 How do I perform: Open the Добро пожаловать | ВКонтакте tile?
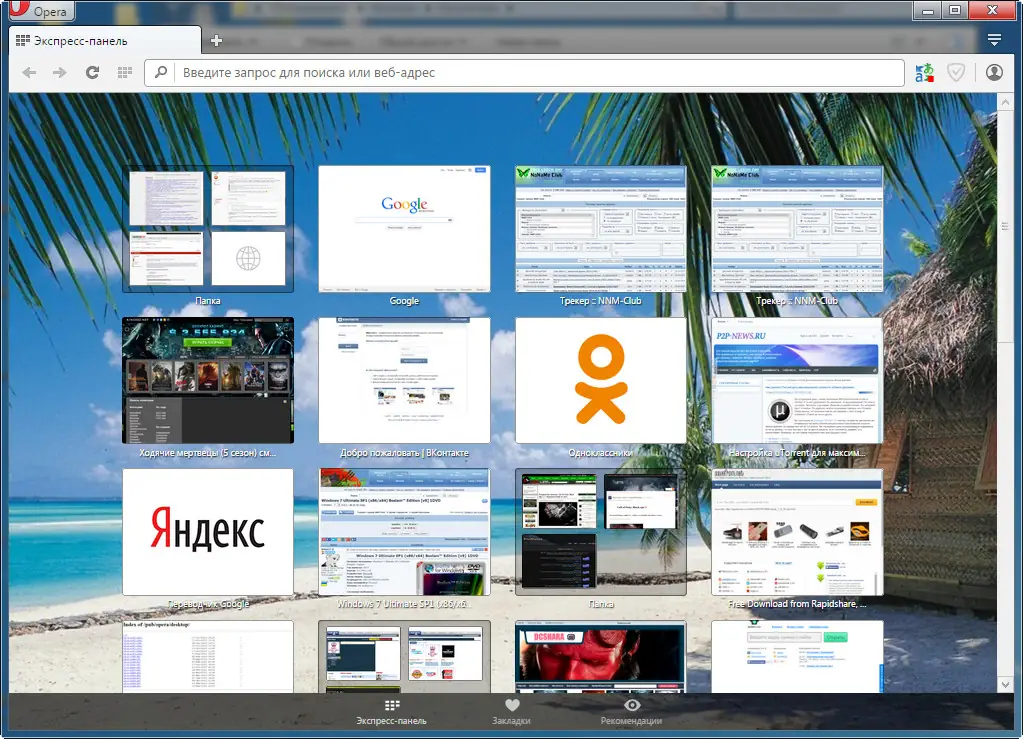coord(405,380)
